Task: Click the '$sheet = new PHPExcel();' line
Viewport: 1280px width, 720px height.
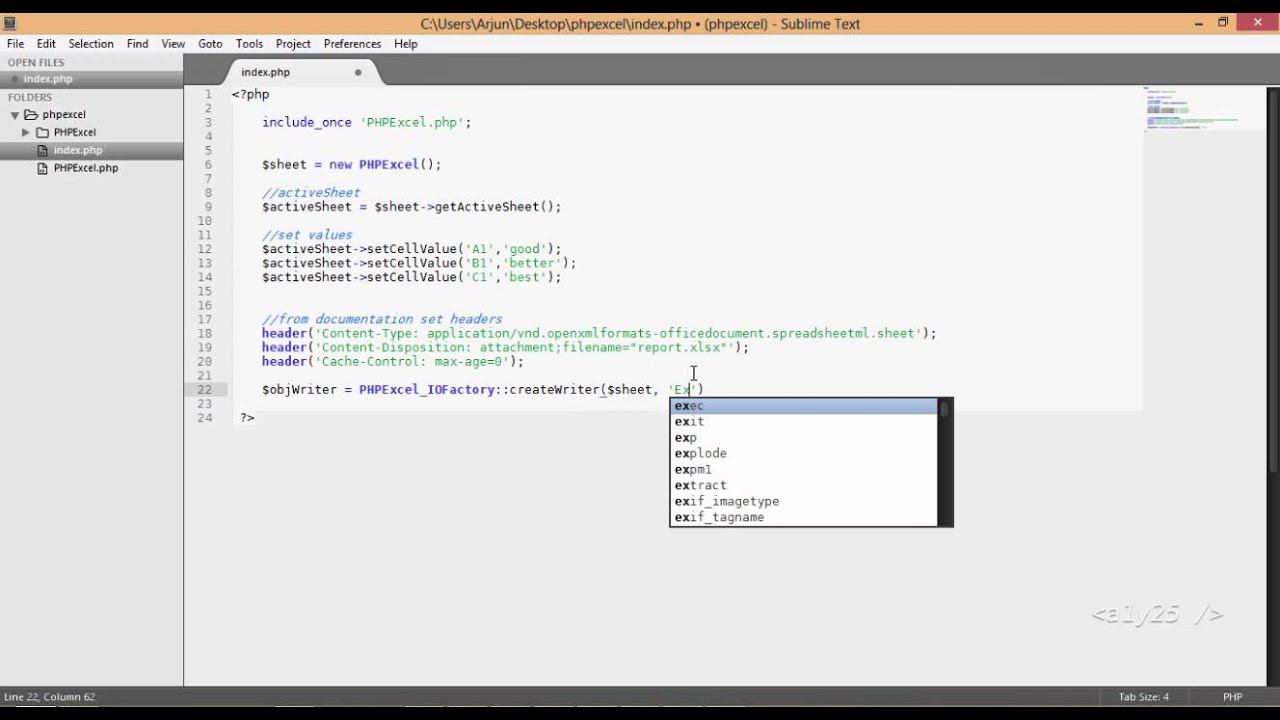Action: coord(351,164)
